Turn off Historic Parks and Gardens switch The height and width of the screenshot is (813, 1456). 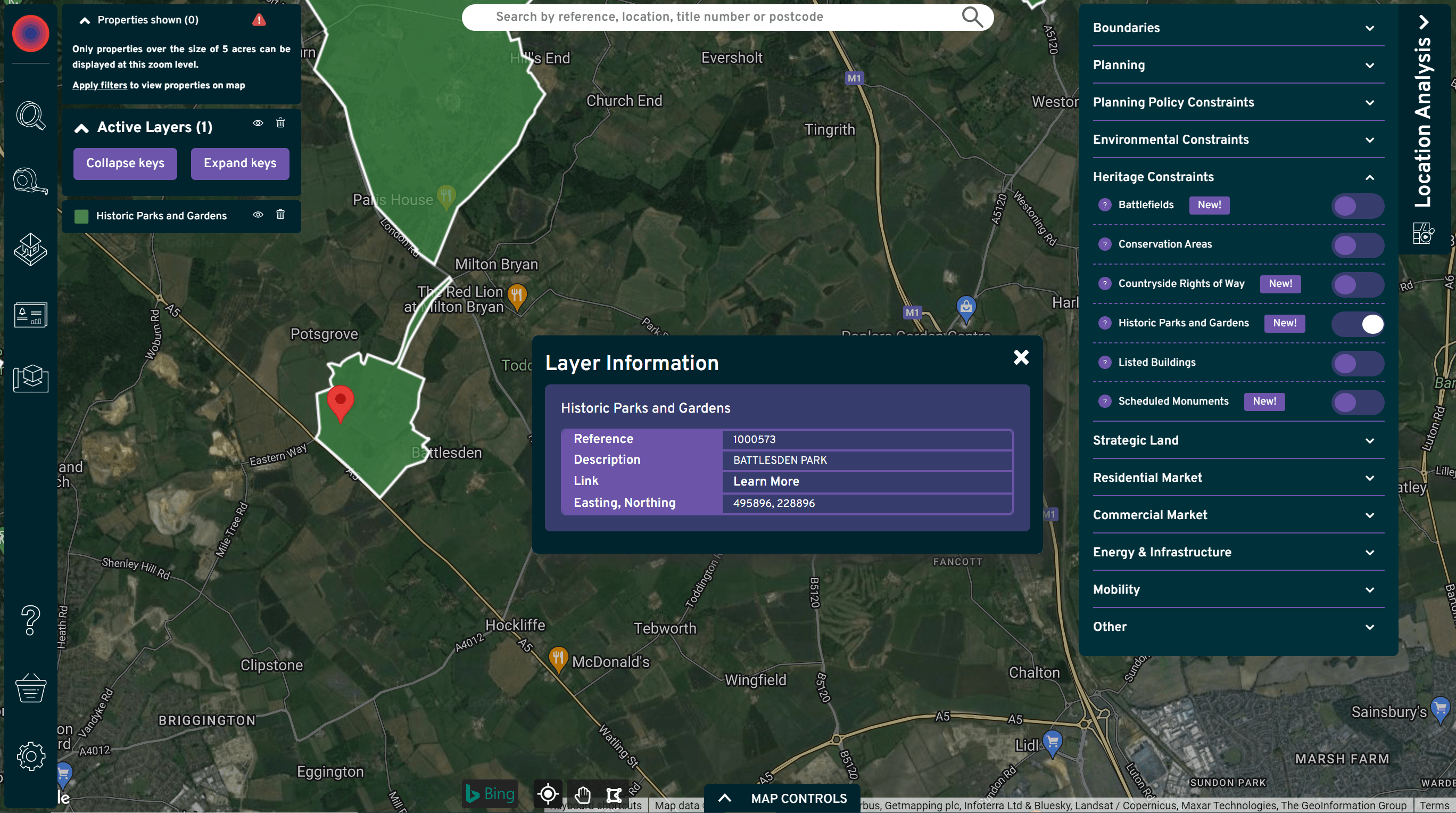pos(1358,324)
